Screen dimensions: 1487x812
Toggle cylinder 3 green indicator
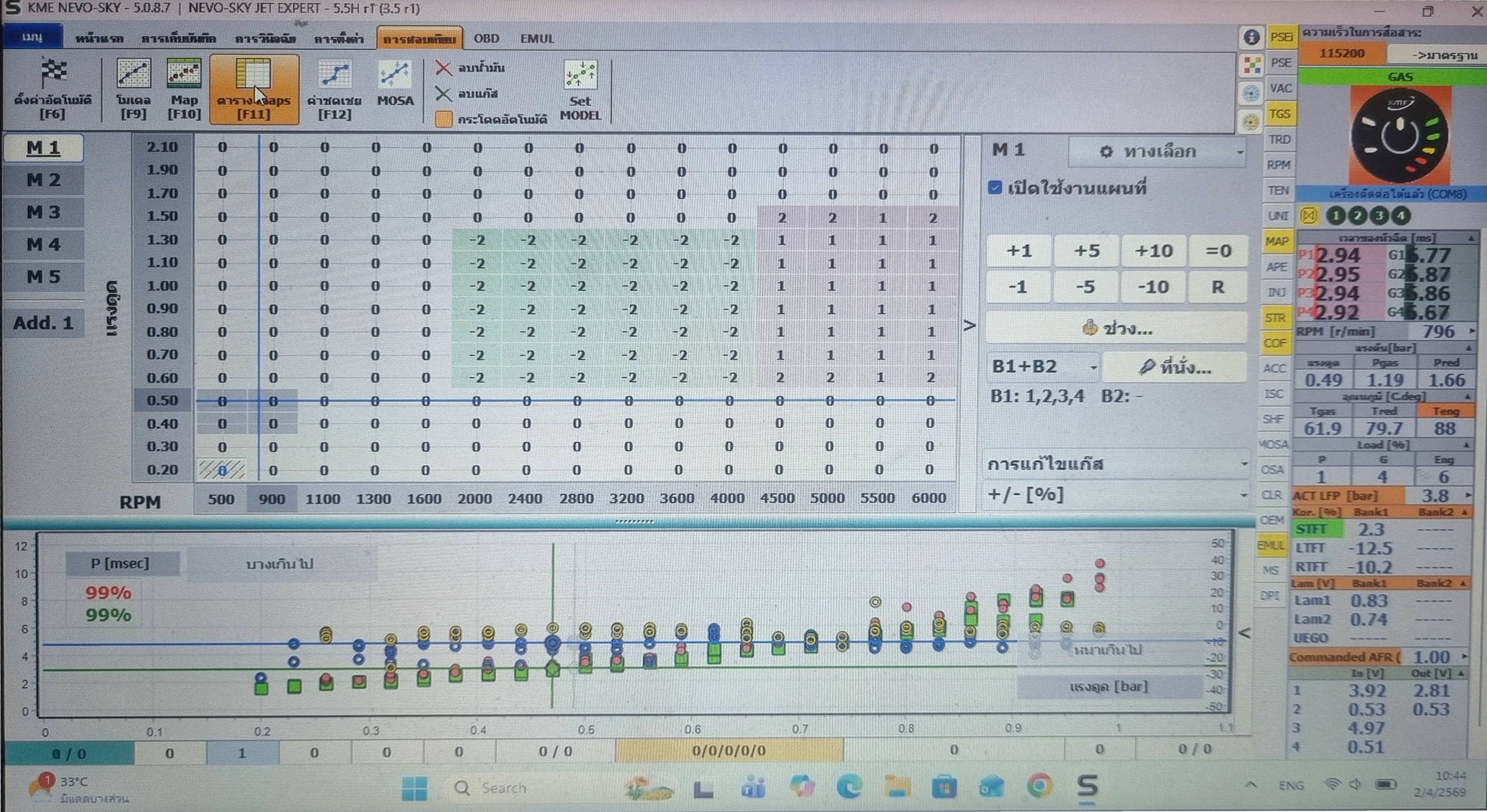click(1379, 215)
